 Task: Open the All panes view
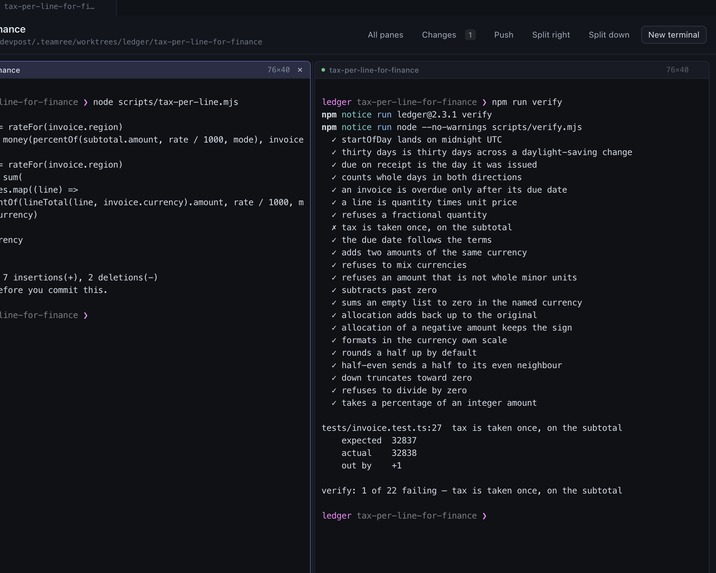coord(385,35)
